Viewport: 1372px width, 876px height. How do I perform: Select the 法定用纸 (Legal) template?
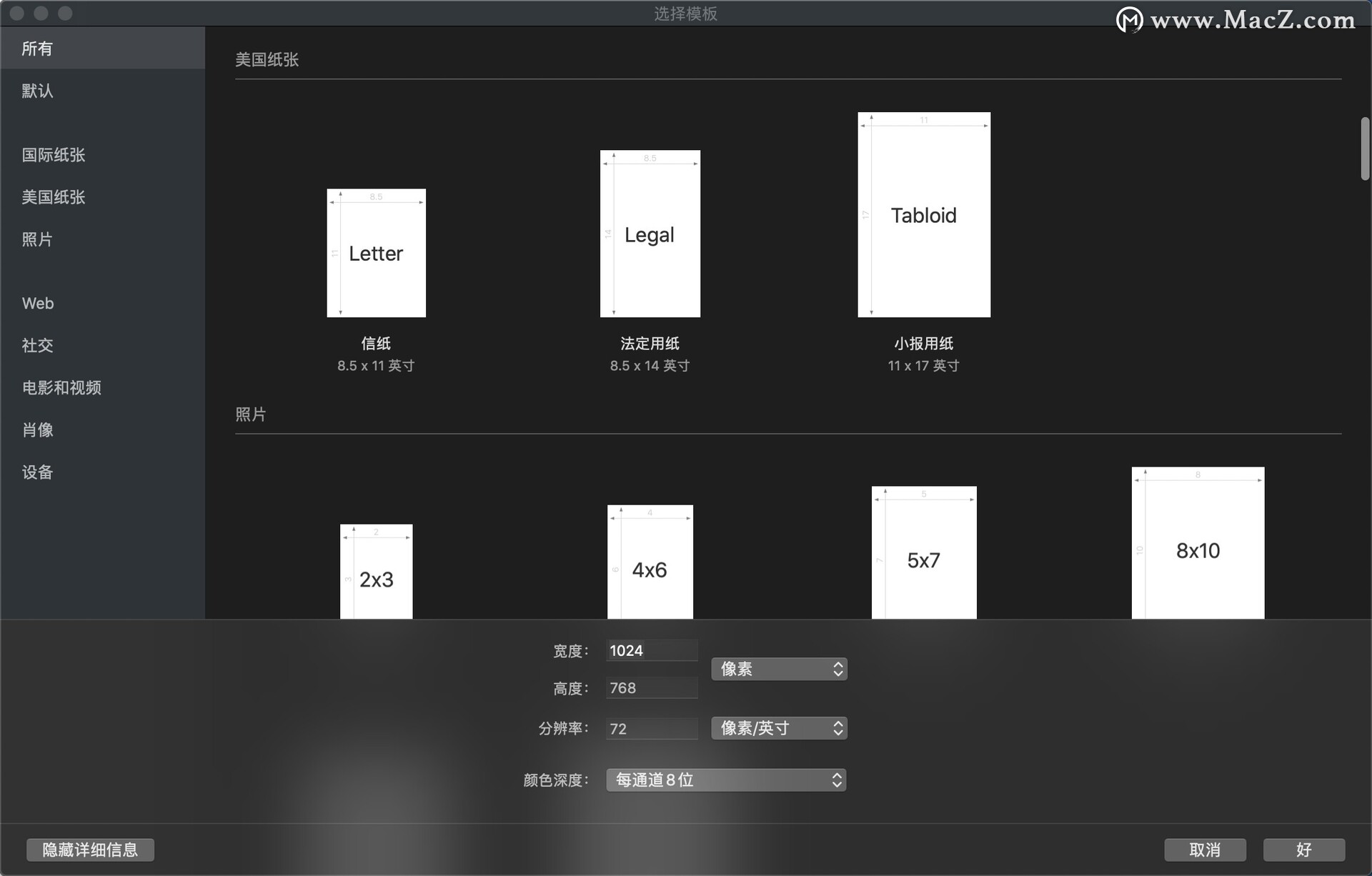tap(649, 234)
